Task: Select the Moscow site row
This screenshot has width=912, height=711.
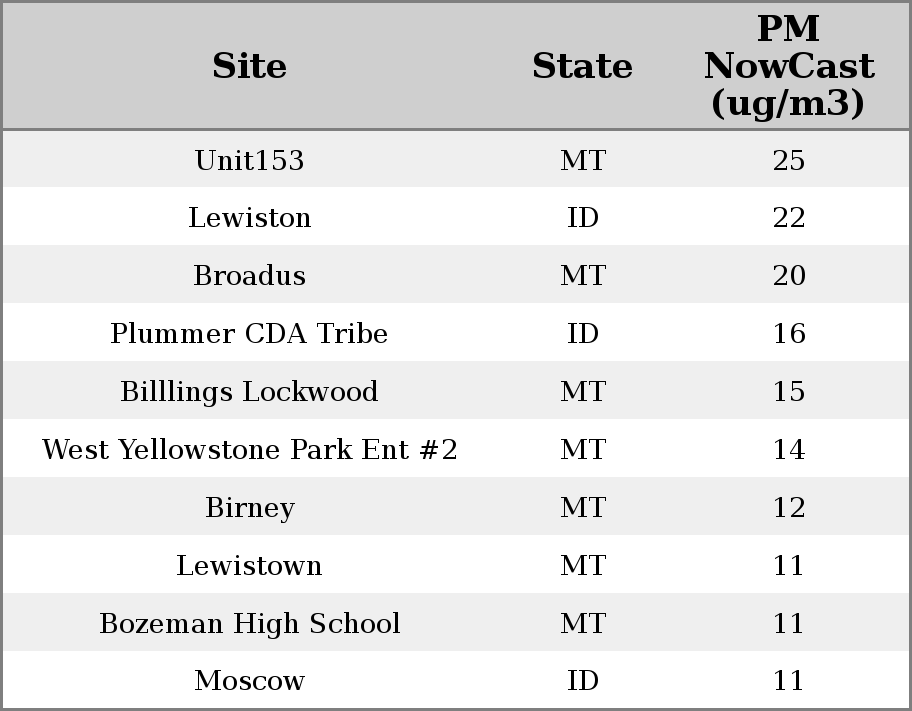Action: click(x=249, y=681)
